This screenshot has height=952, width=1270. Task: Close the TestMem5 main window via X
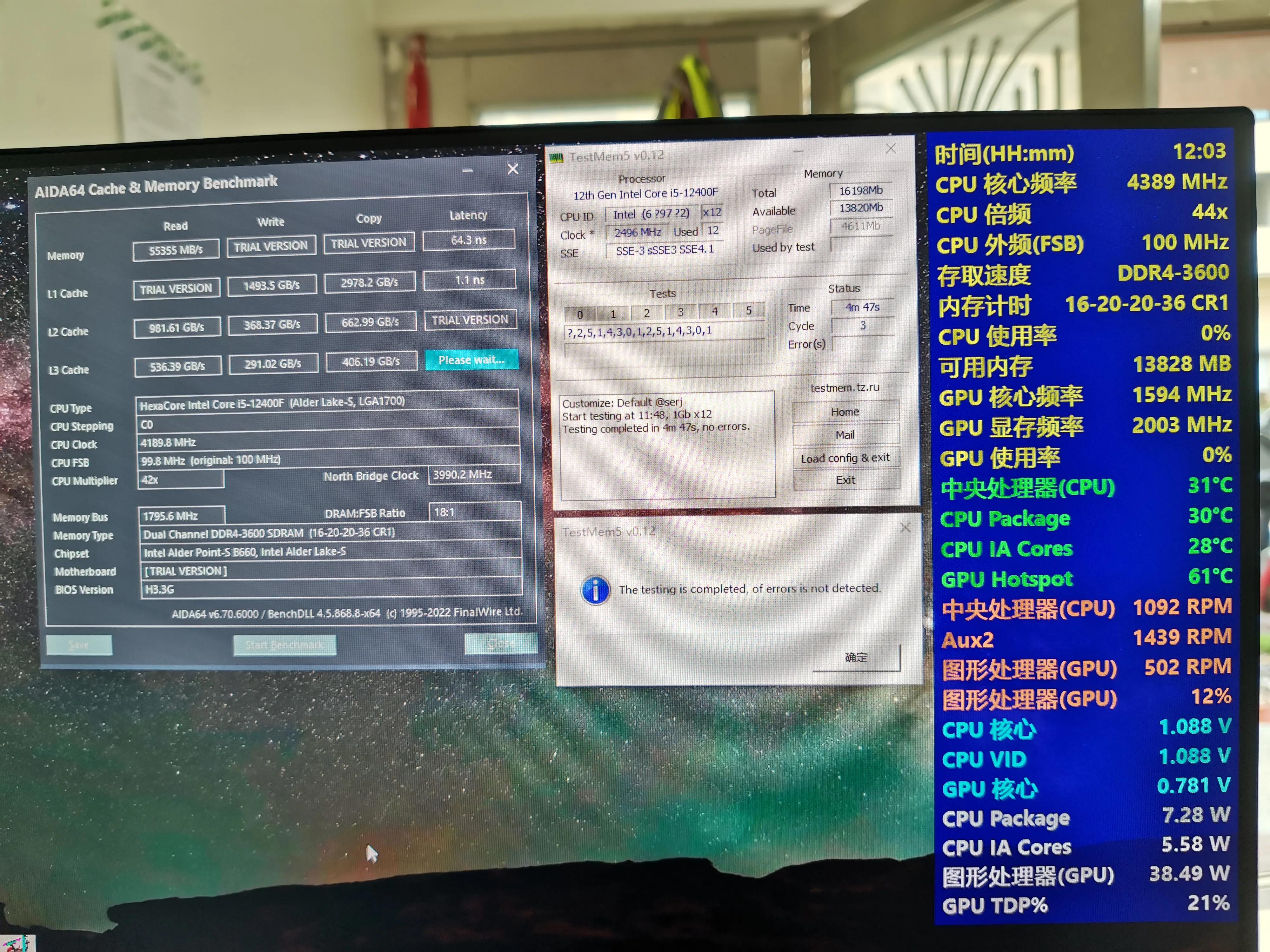(891, 149)
